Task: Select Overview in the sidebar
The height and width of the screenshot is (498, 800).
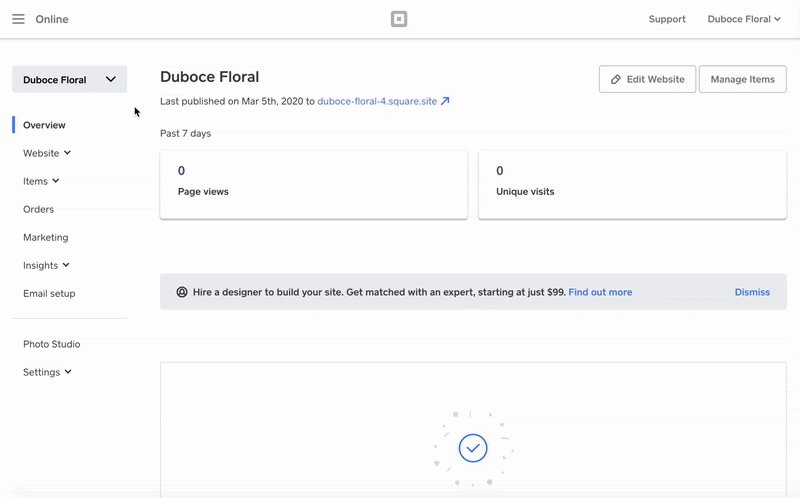Action: click(44, 125)
